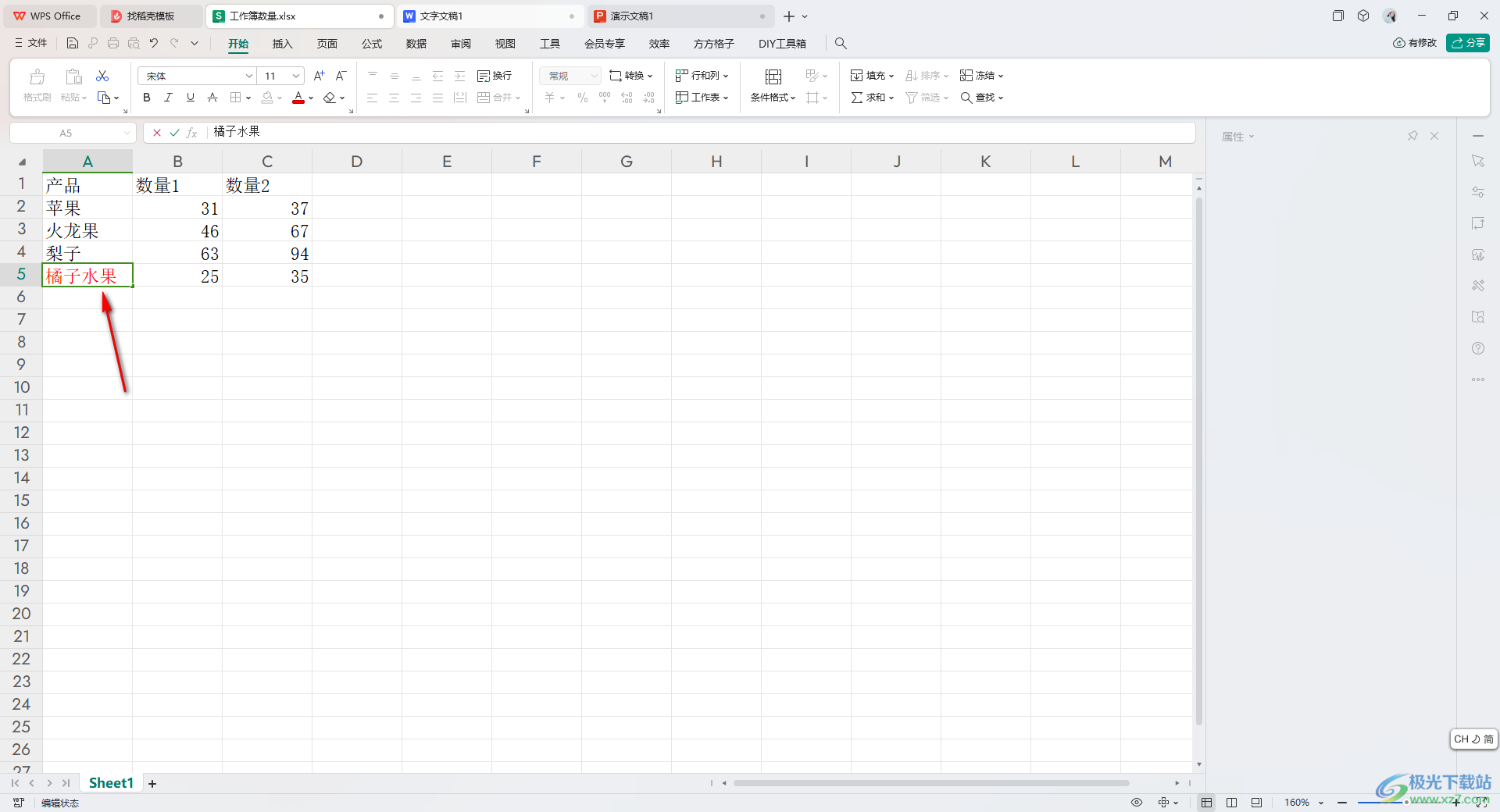Viewport: 1500px width, 812px height.
Task: Click the percent style icon
Action: [583, 98]
